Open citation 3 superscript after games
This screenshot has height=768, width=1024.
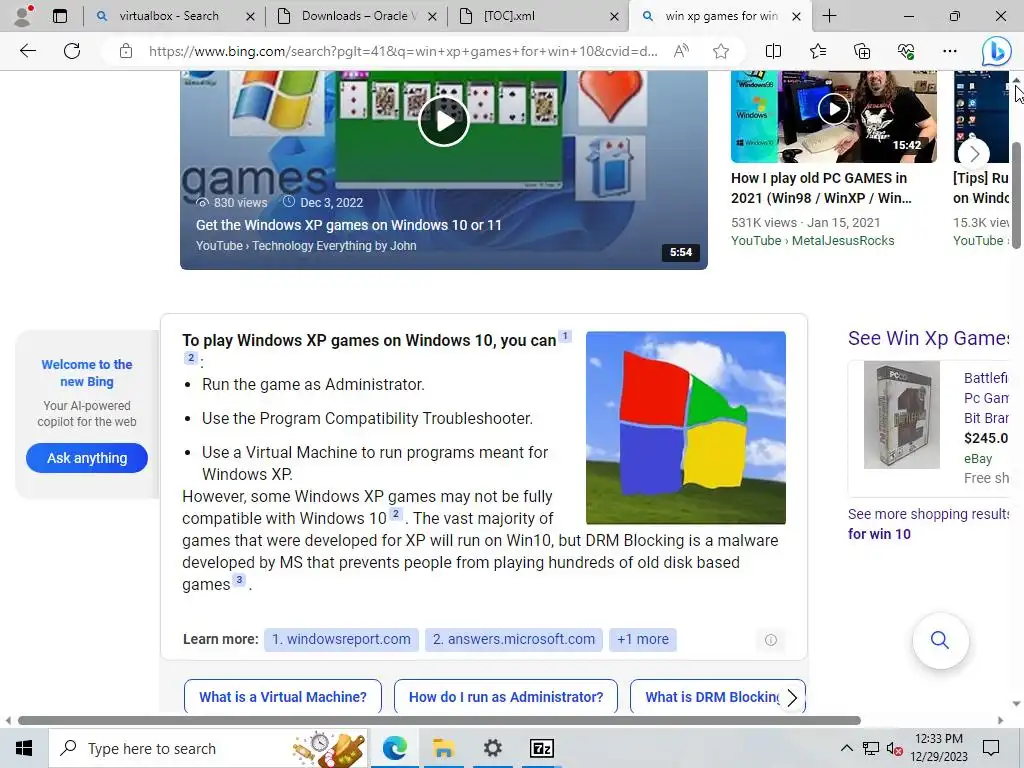pos(240,580)
